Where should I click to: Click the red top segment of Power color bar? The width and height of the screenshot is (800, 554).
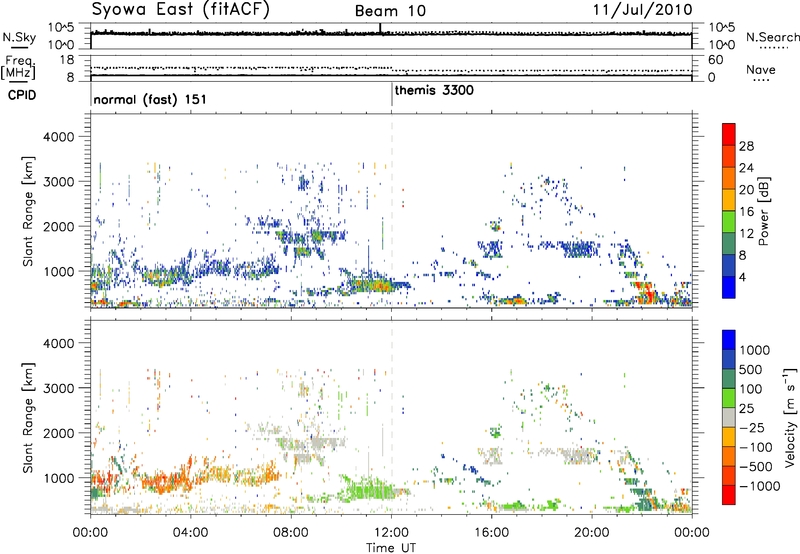point(729,134)
